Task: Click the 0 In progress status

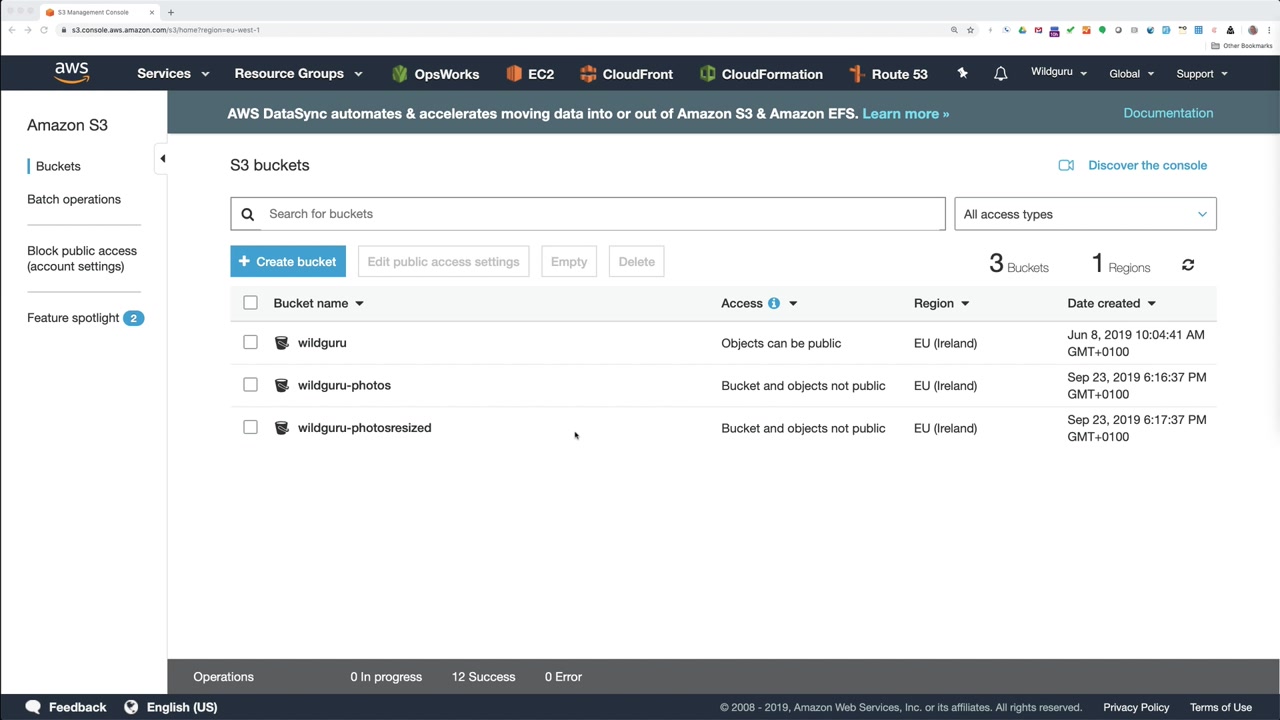Action: tap(386, 677)
